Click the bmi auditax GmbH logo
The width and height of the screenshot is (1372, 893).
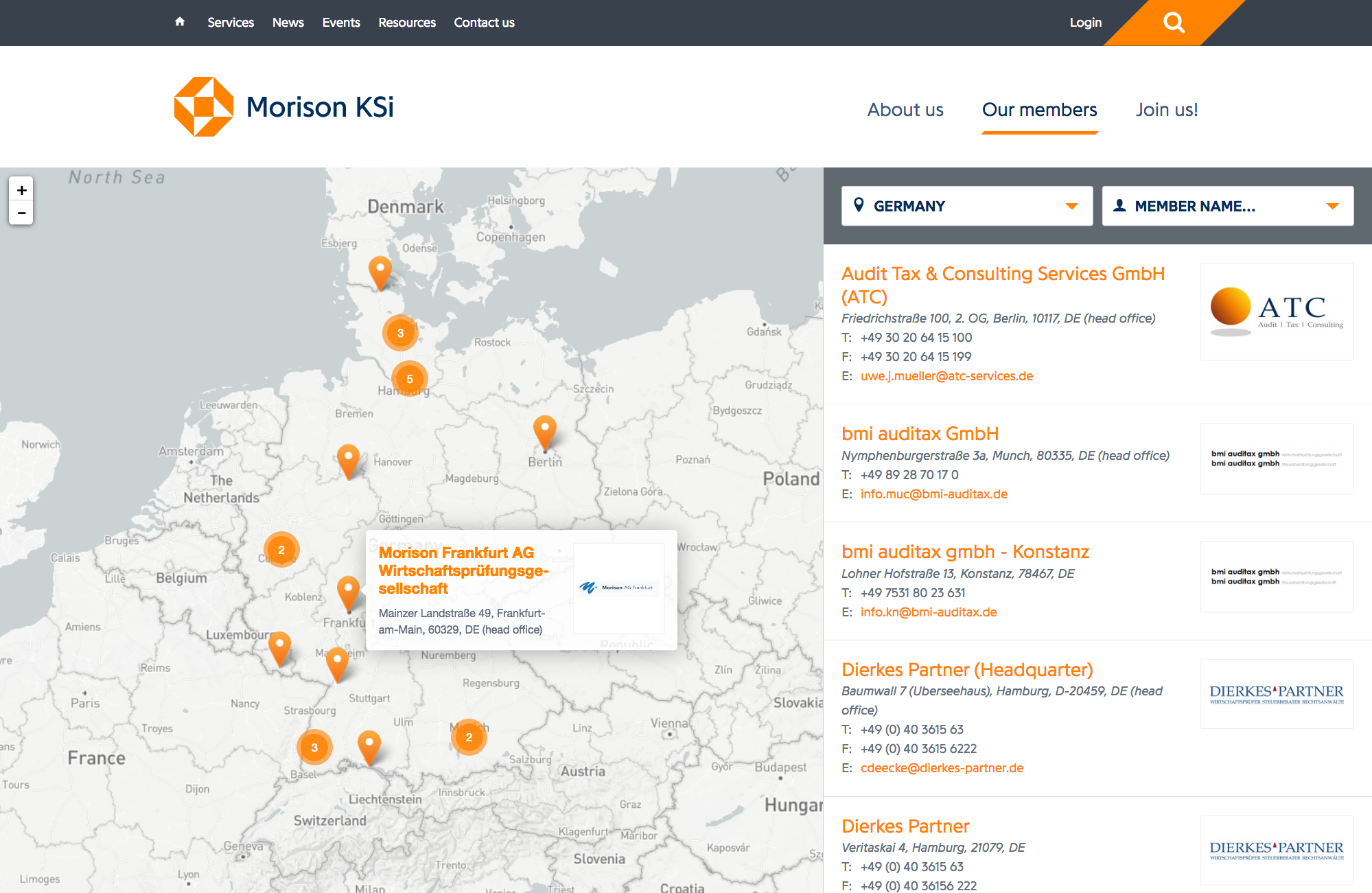1277,459
